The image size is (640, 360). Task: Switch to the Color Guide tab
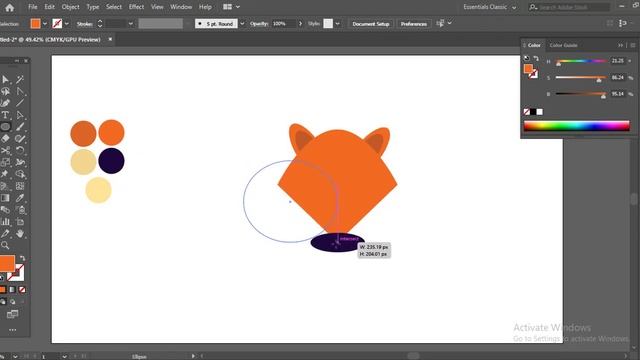tap(563, 45)
